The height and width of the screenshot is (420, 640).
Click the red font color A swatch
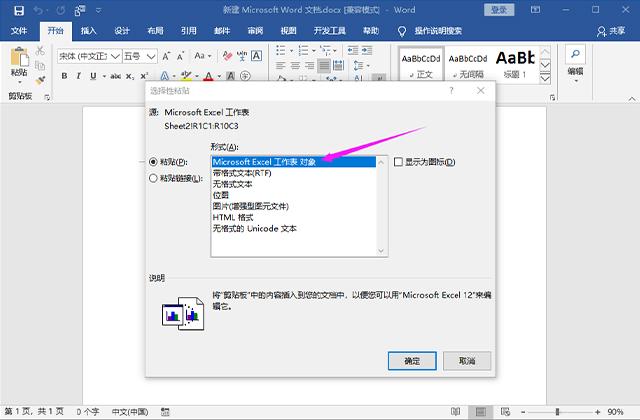pyautogui.click(x=209, y=76)
